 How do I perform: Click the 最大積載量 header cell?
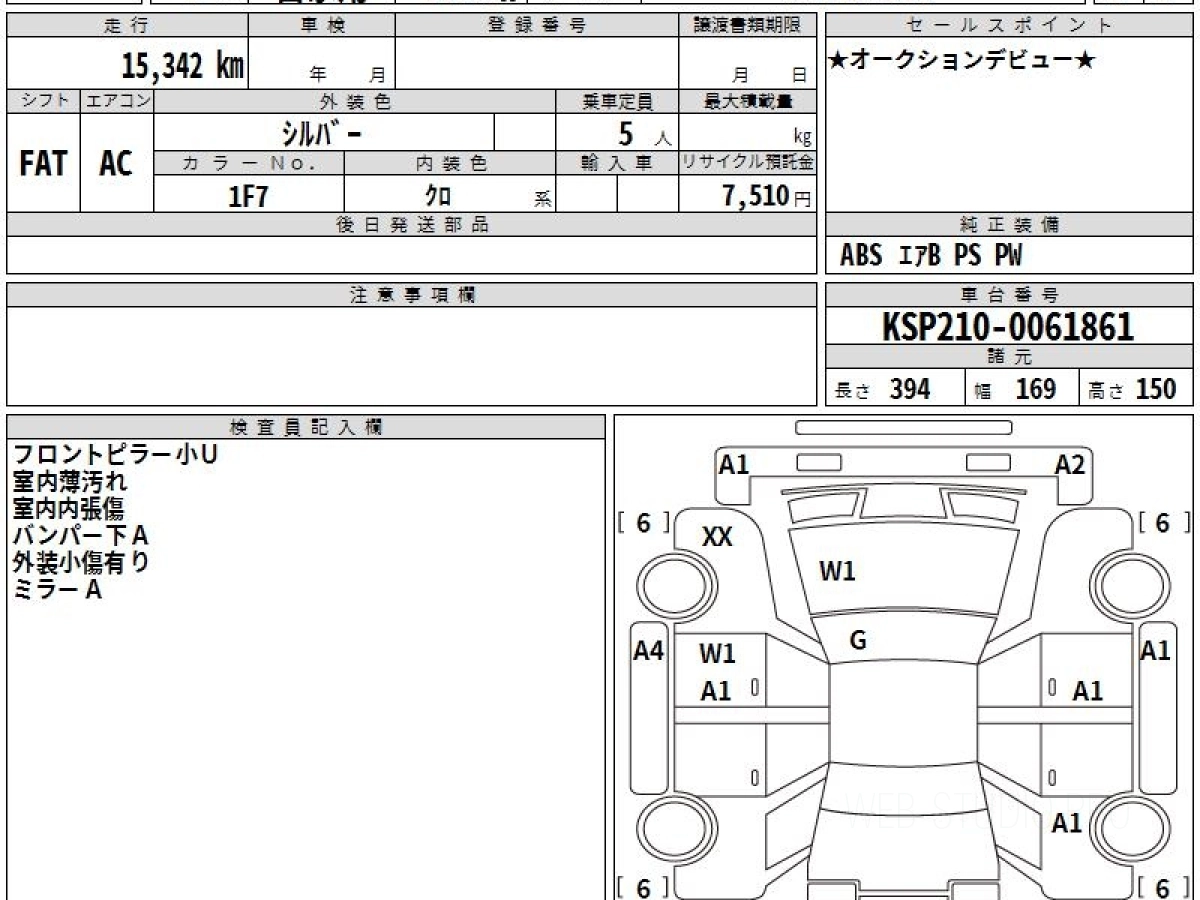click(747, 101)
